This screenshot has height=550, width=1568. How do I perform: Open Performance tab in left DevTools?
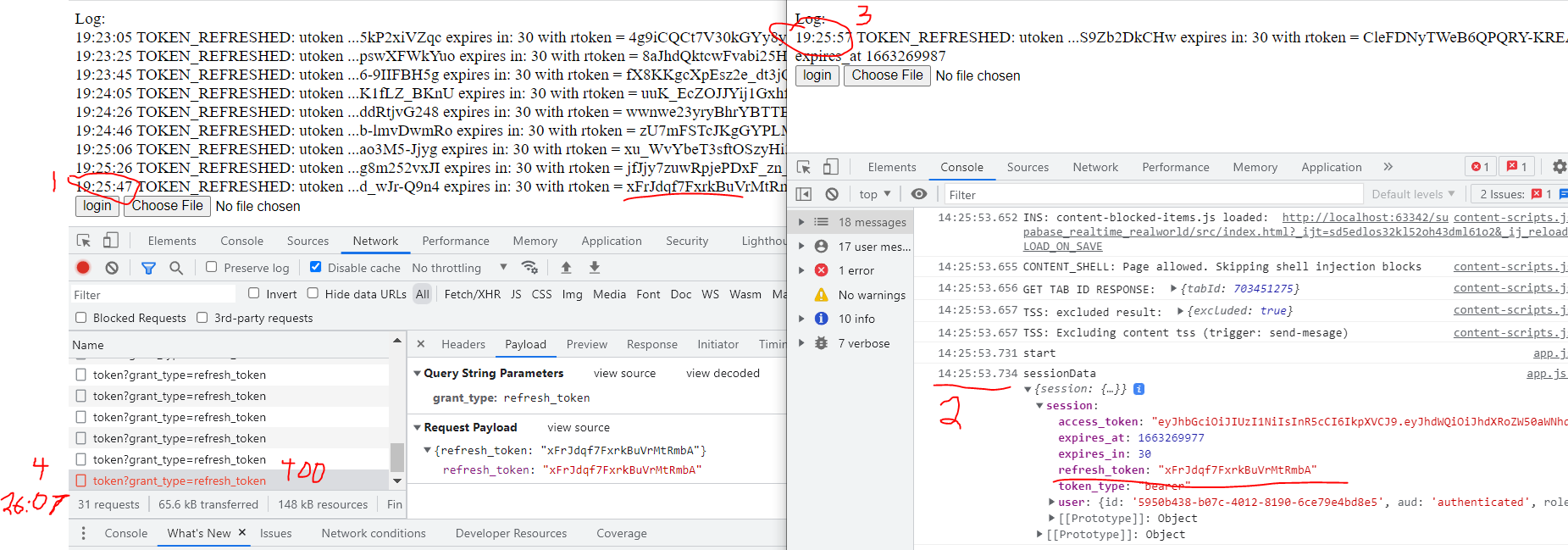coord(456,241)
